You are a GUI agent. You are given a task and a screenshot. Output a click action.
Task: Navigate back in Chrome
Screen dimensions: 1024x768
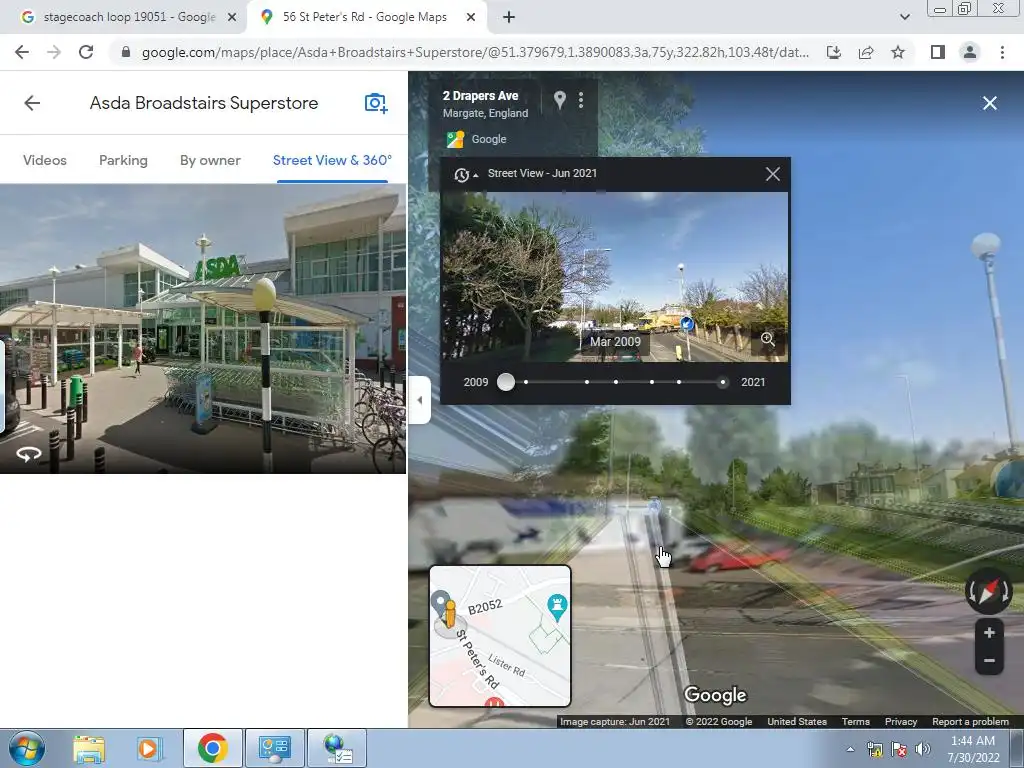(x=22, y=52)
